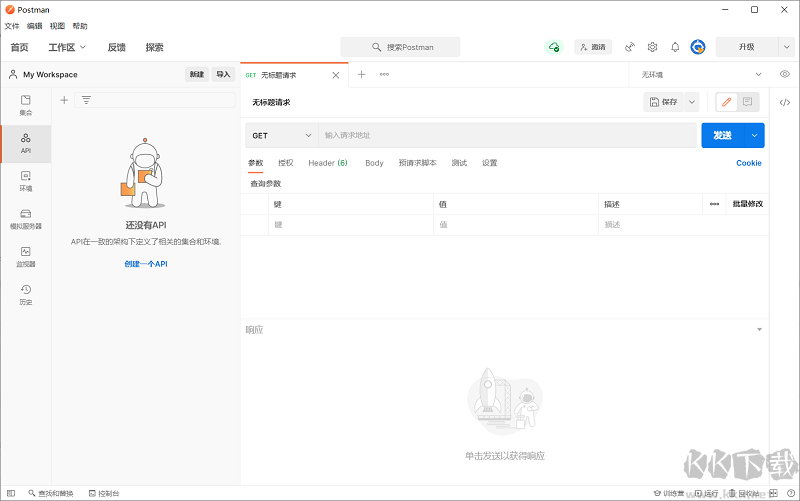800x501 pixels.
Task: Switch to the 测试 tests tab
Action: 459,163
